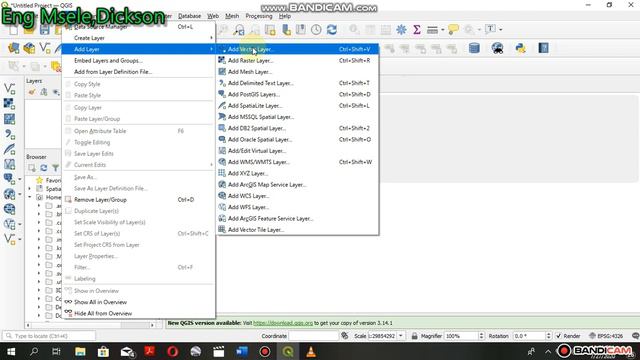640x360 pixels.
Task: Click the Coordinate input field
Action: pos(314,336)
